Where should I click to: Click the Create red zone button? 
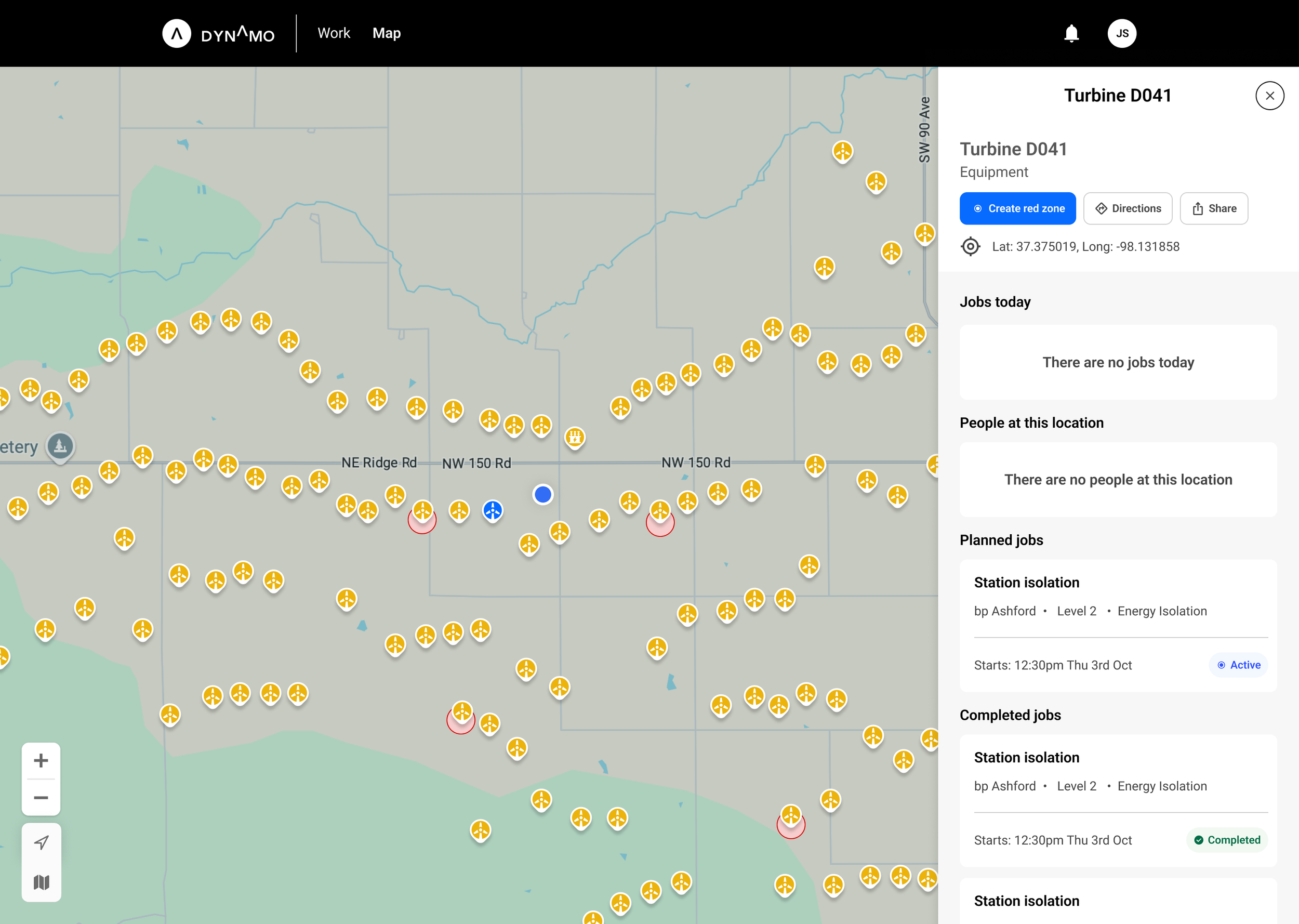1017,208
